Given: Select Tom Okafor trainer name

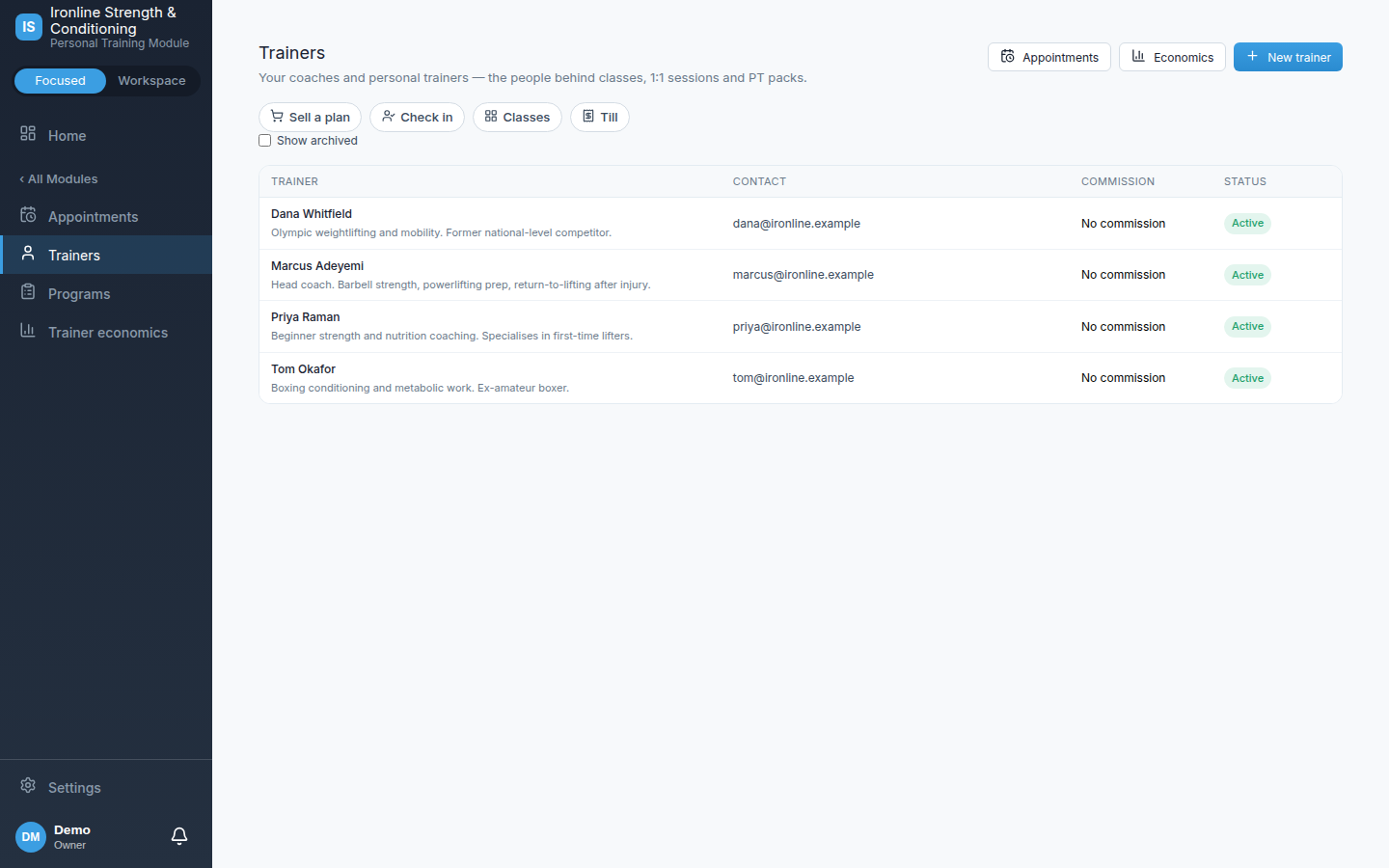Looking at the screenshot, I should click(303, 369).
